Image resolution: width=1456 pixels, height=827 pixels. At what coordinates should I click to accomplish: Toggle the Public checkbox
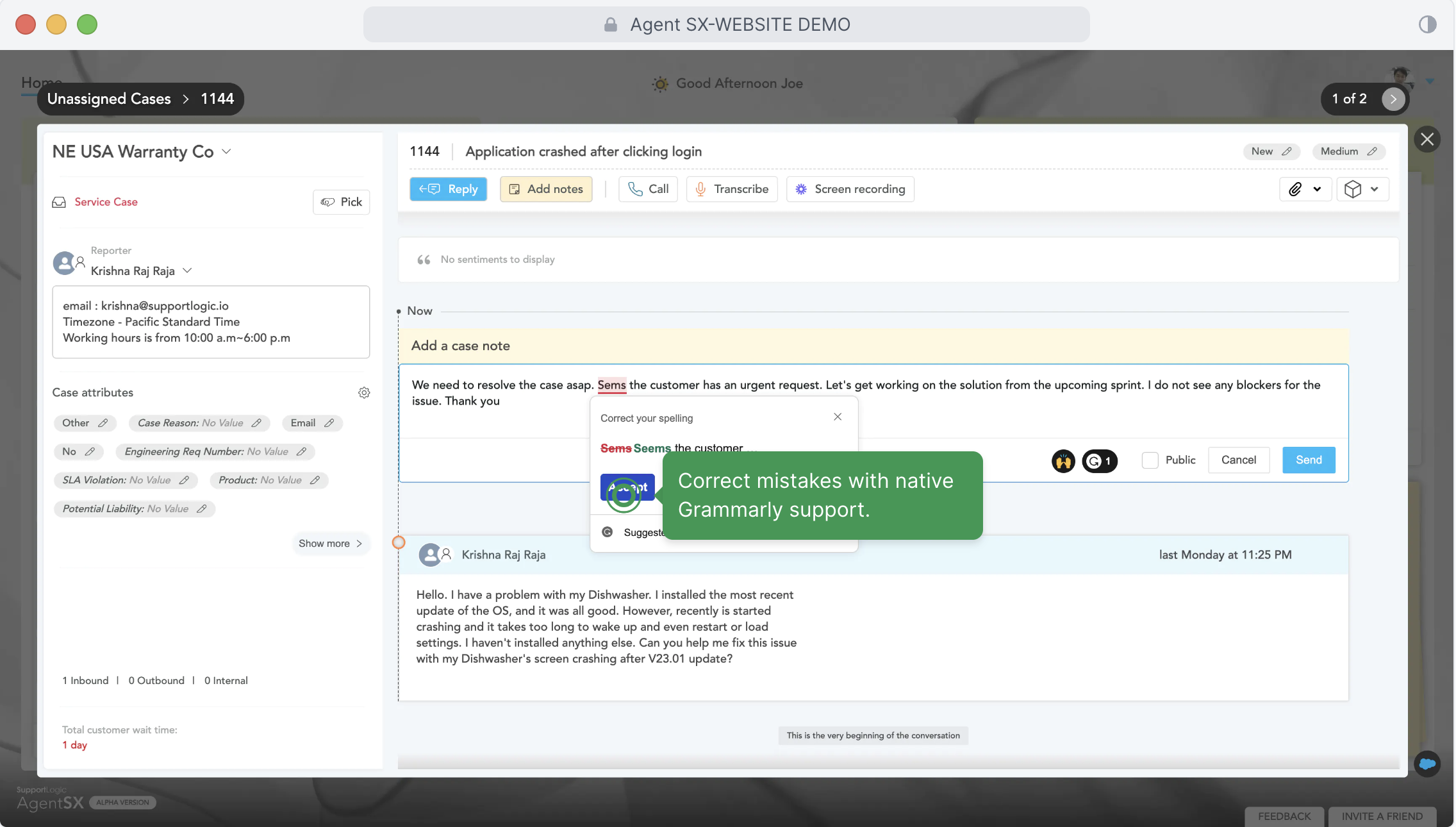1150,460
